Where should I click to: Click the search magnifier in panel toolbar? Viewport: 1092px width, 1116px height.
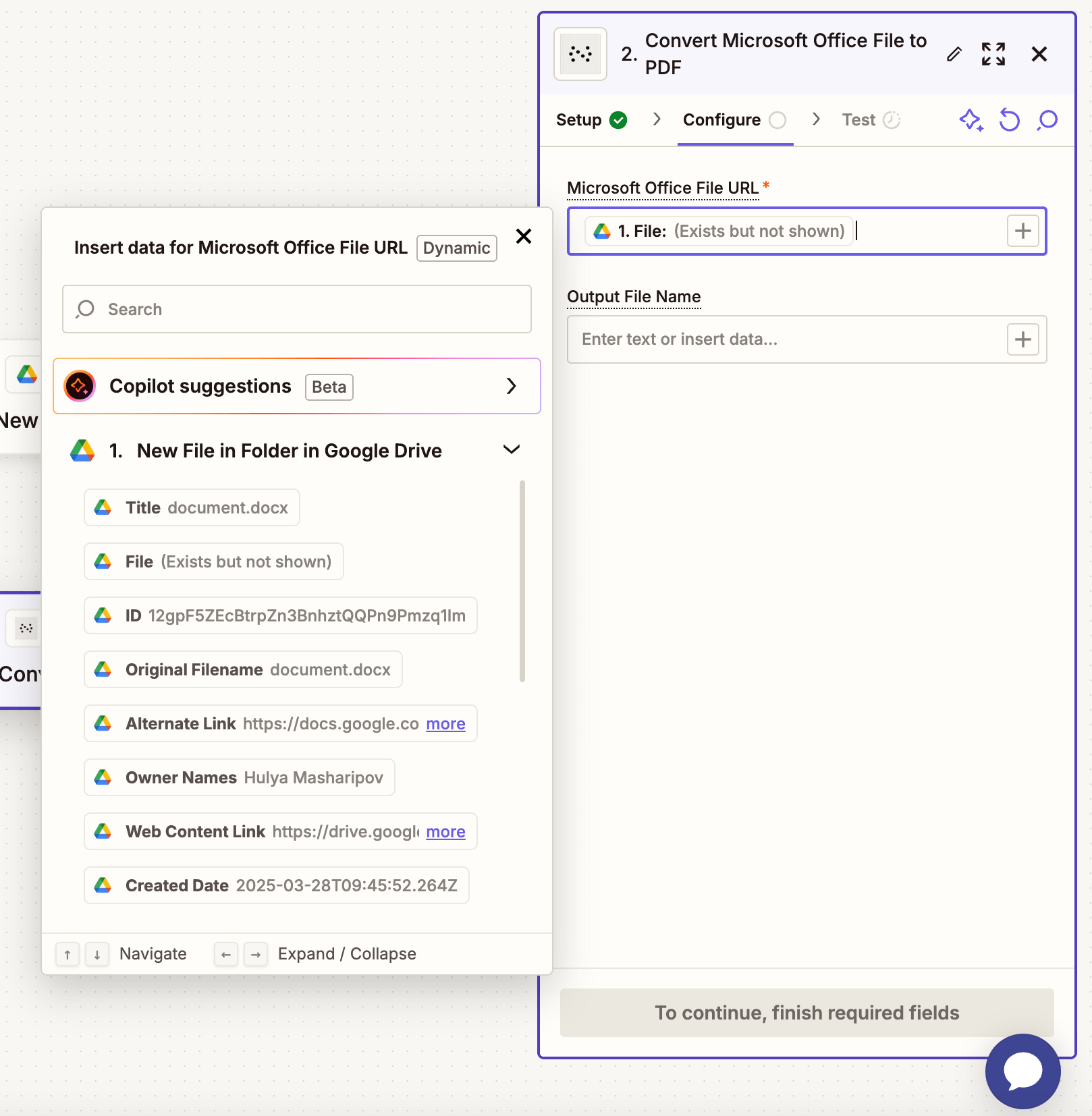click(x=1047, y=120)
